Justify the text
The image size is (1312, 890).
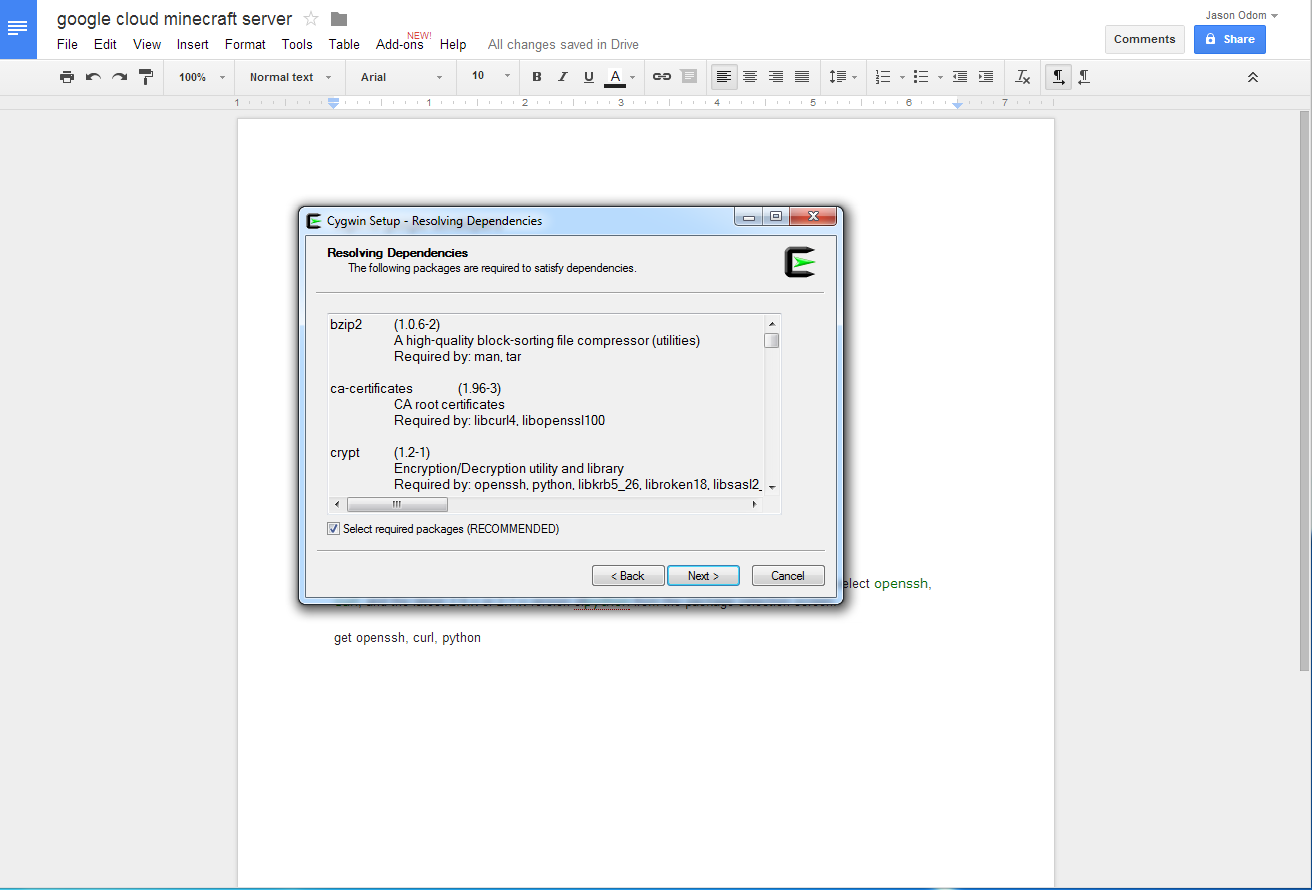[x=802, y=77]
